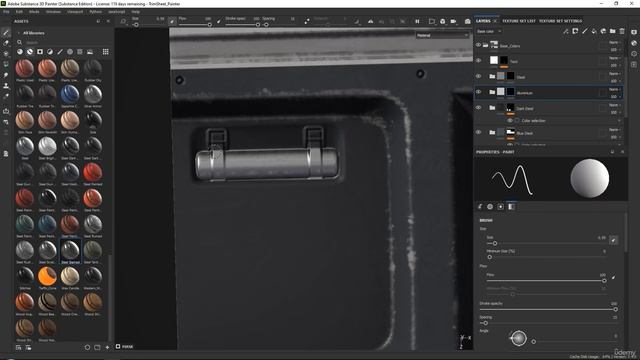Expand the Dark Steel layer folder

click(492, 108)
